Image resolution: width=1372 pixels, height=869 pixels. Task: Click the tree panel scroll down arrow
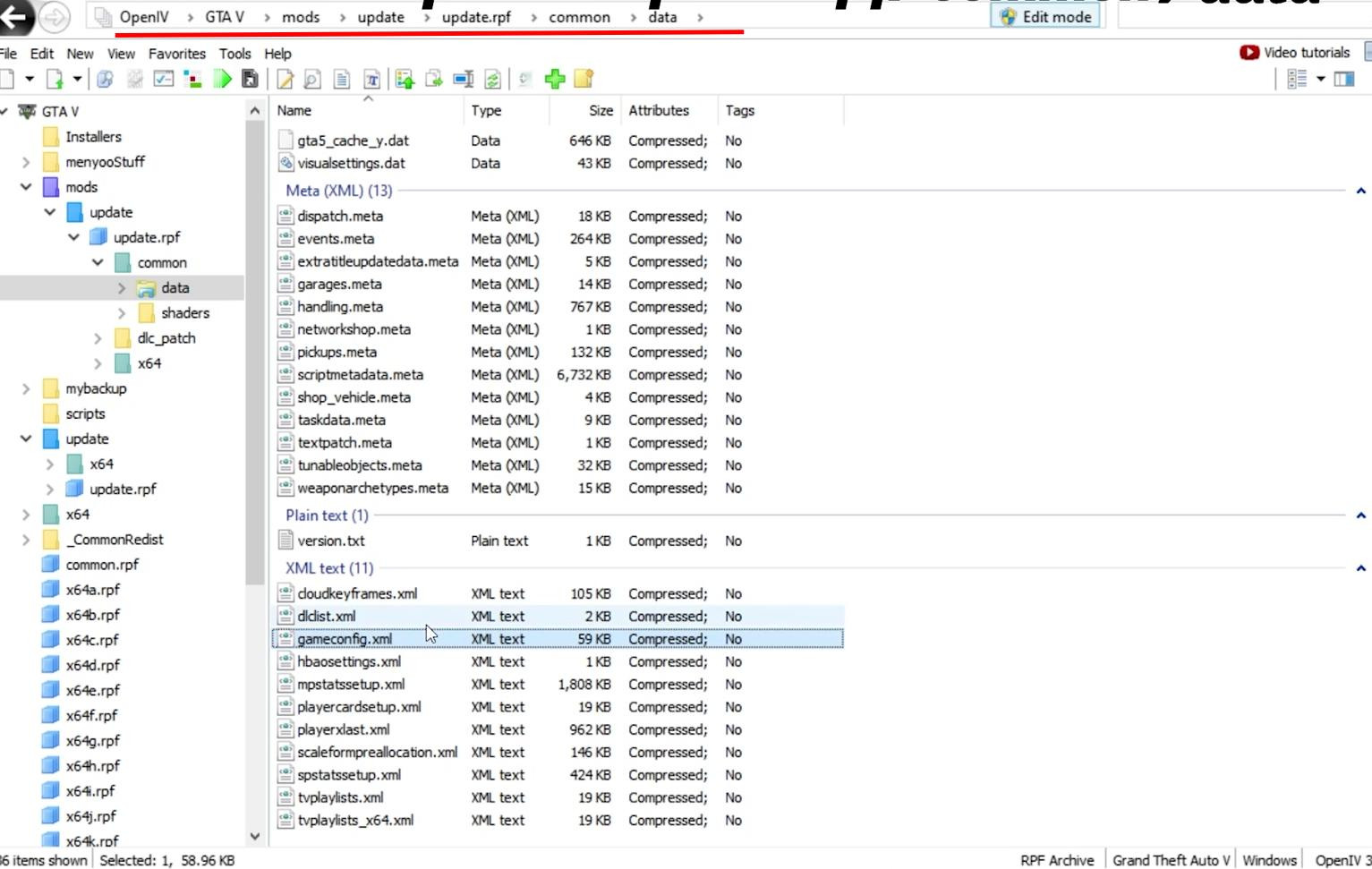point(255,837)
